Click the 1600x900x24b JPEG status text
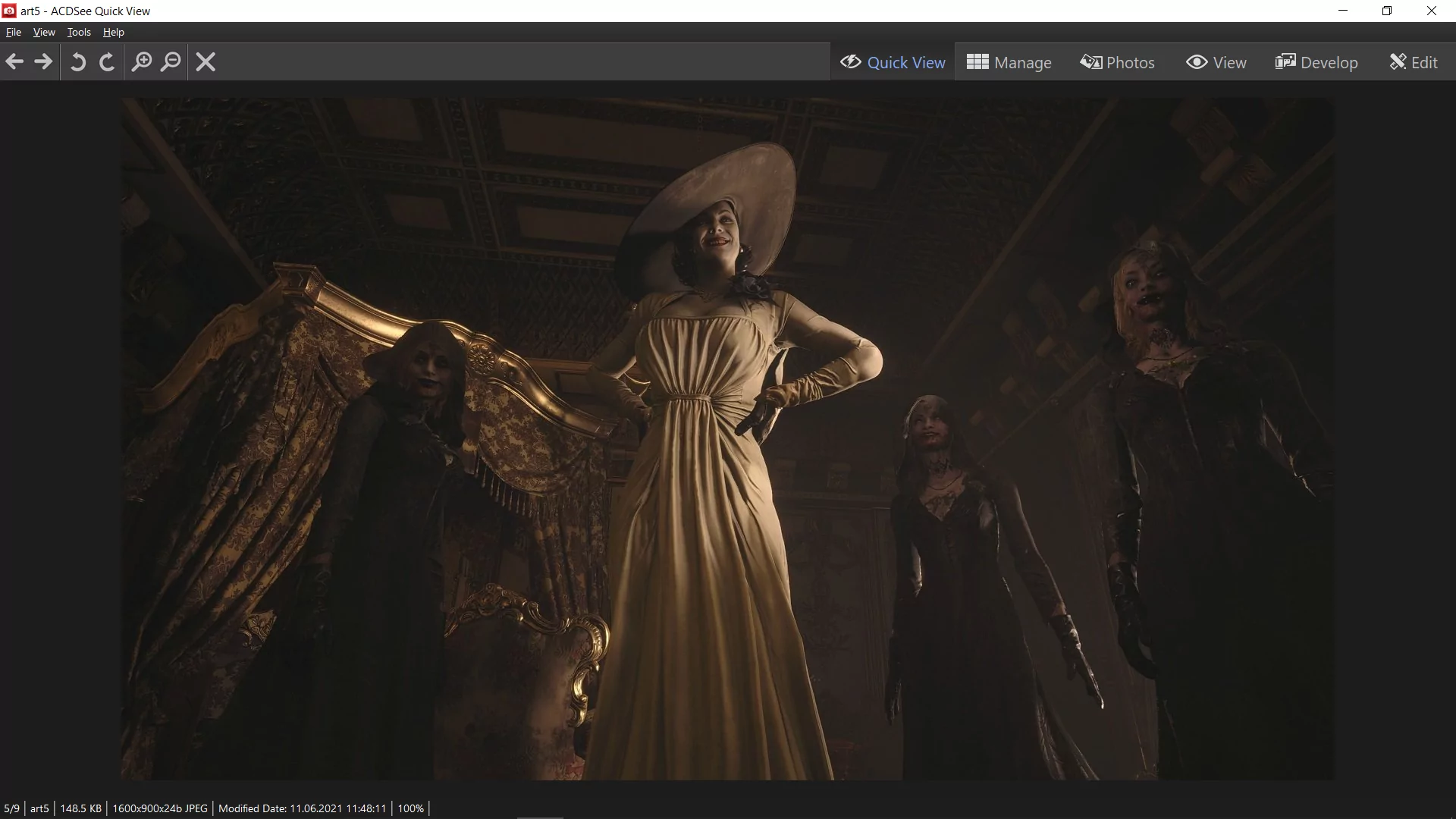1456x819 pixels. (160, 808)
